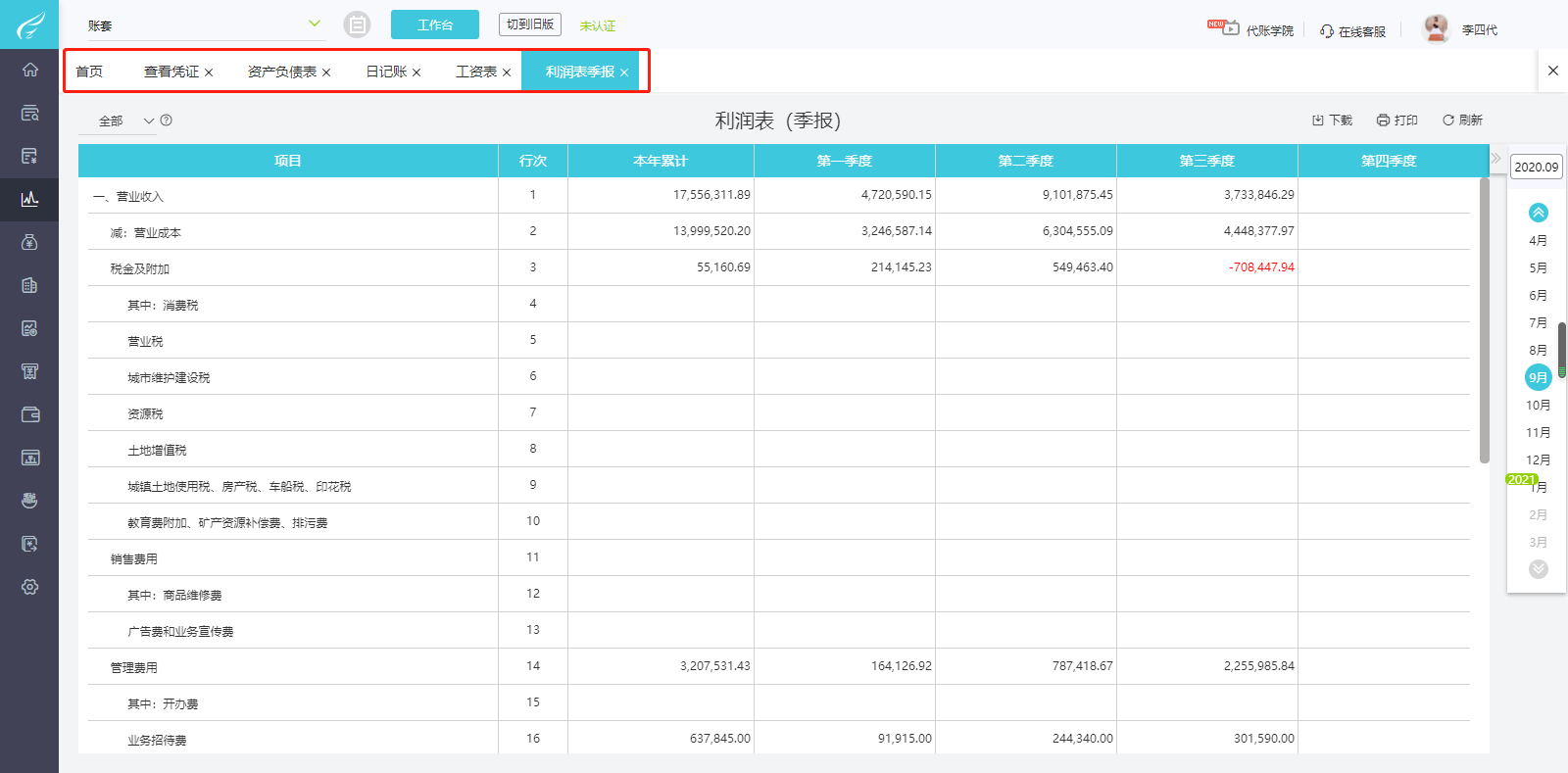Select the 利润表季报 tab
1568x773 pixels.
tap(580, 72)
